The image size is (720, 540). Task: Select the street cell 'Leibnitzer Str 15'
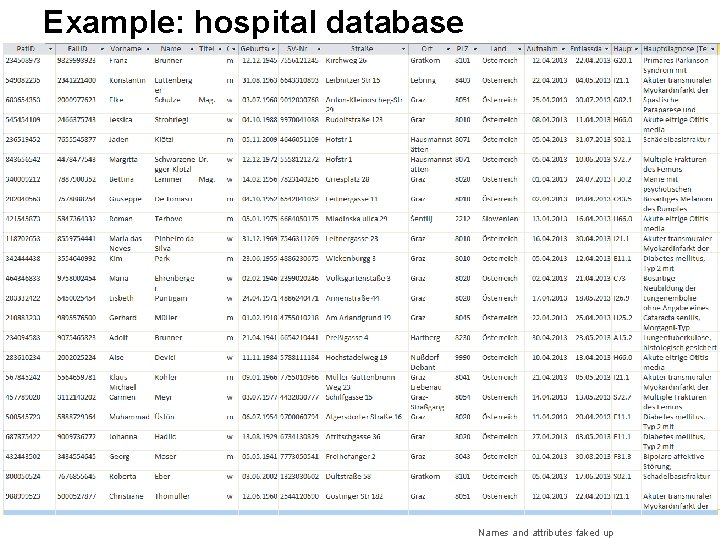353,80
